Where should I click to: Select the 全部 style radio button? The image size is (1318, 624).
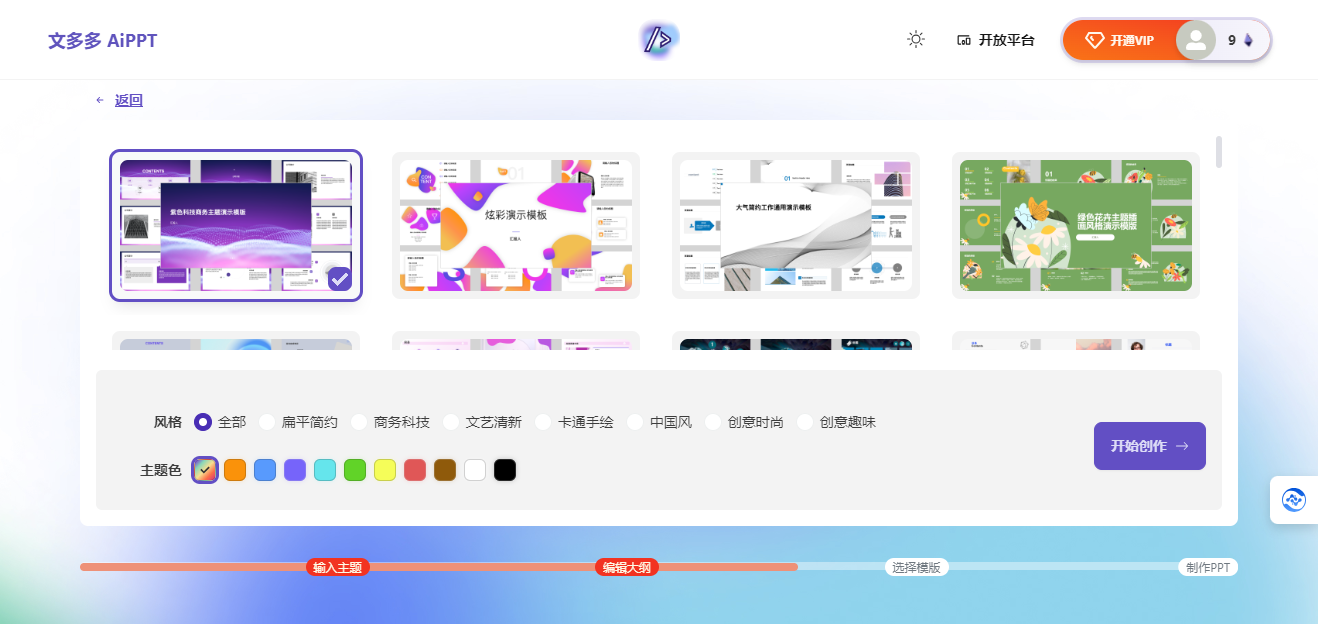tap(203, 422)
